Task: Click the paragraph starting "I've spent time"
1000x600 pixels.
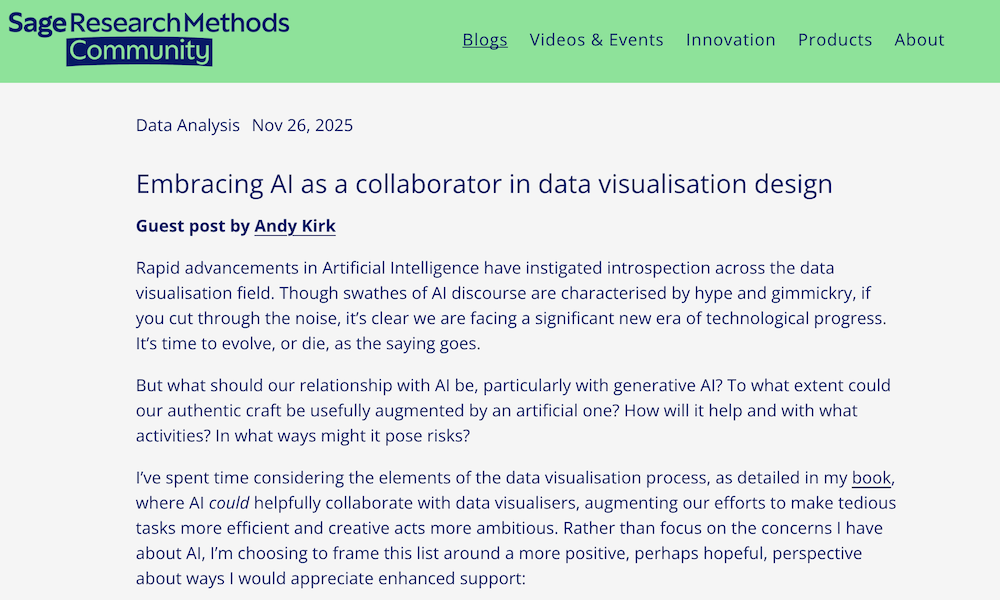Action: 500,528
